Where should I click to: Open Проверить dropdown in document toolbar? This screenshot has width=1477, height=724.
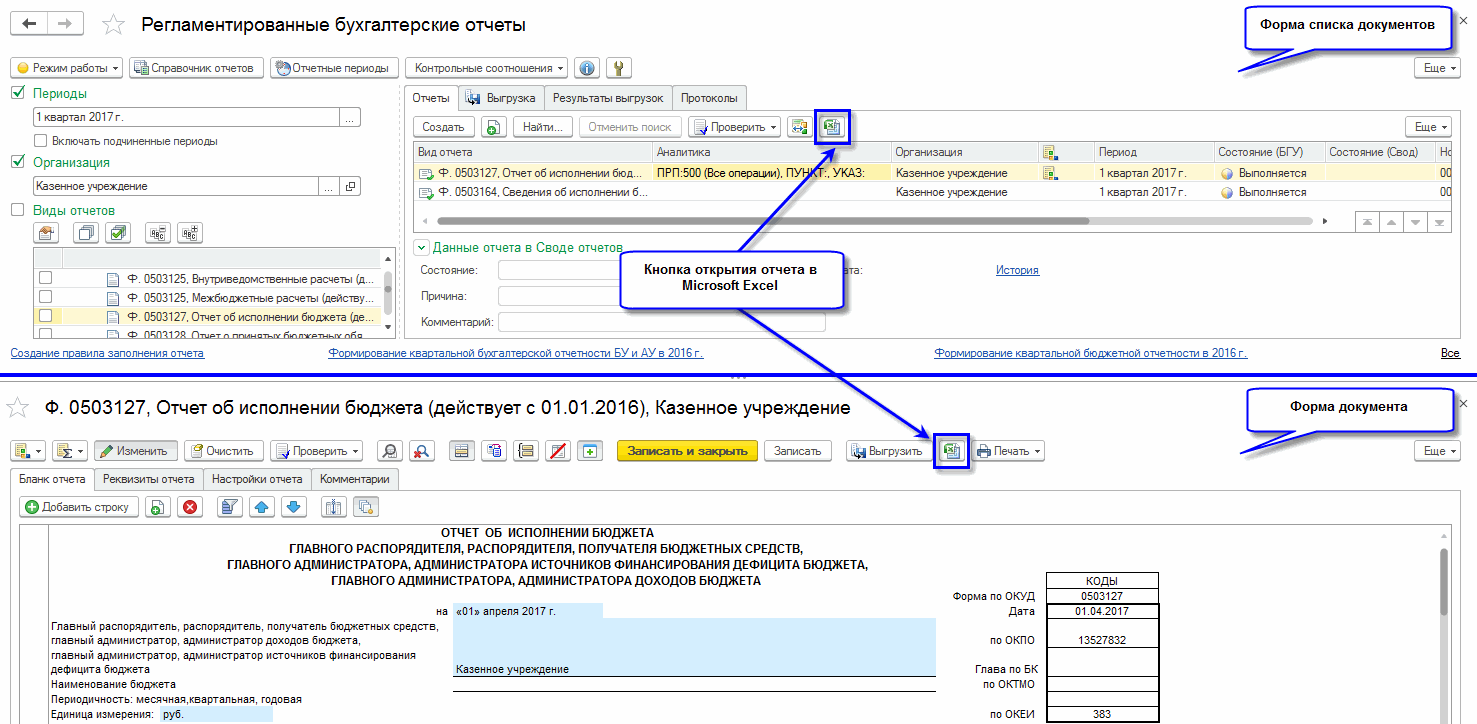[x=316, y=451]
